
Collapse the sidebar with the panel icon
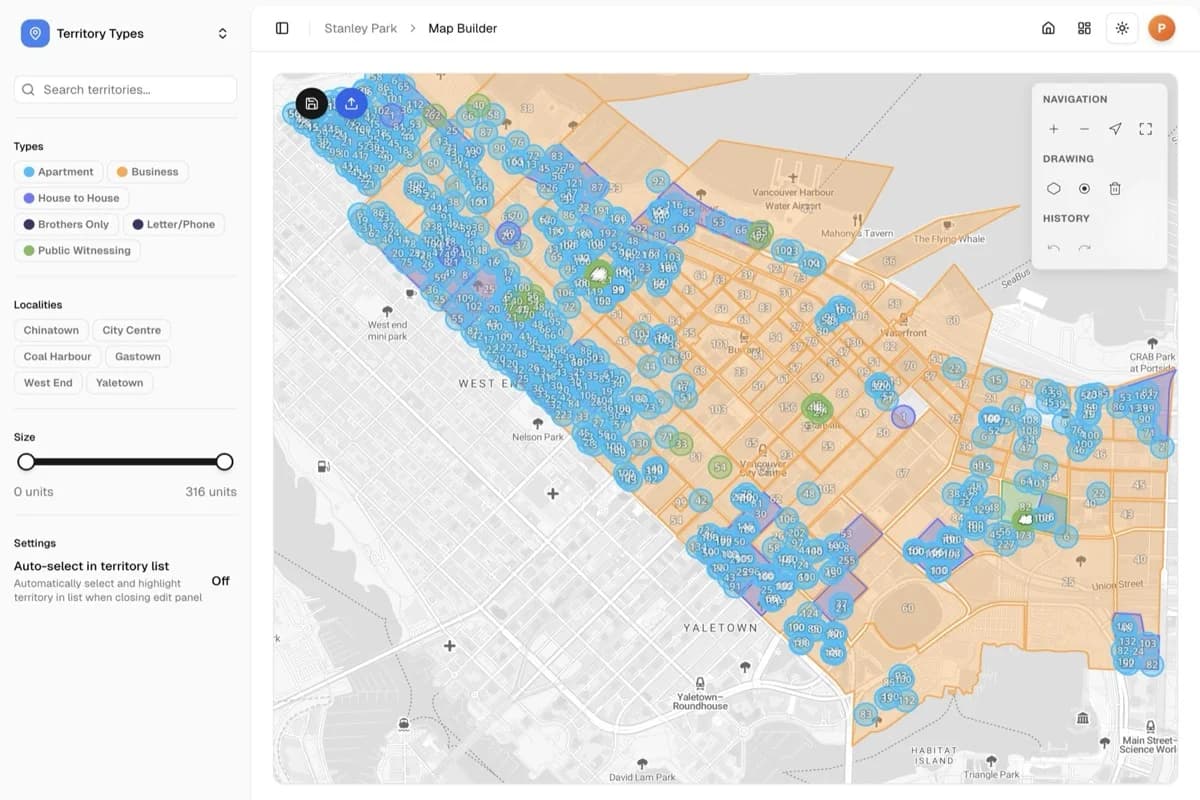[x=282, y=28]
